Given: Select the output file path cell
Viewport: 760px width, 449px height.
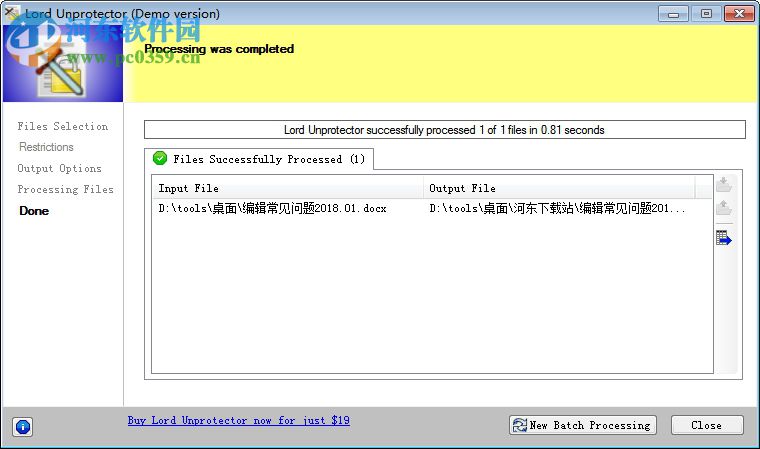Looking at the screenshot, I should tap(557, 208).
